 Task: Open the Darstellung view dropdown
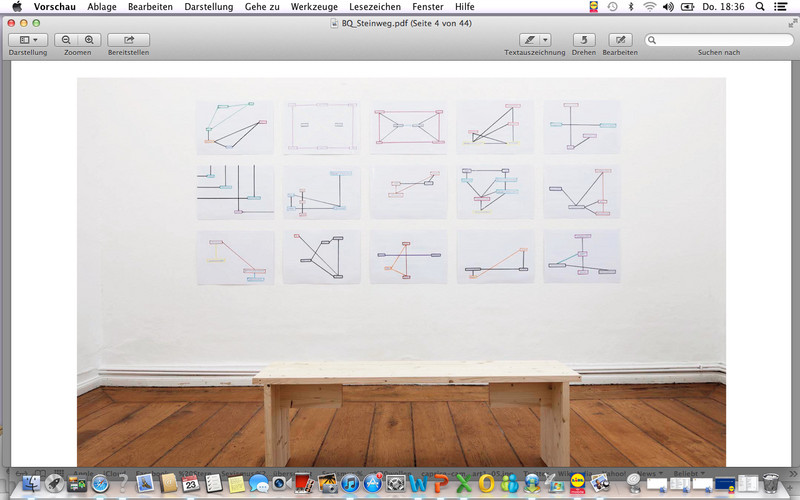coord(27,40)
